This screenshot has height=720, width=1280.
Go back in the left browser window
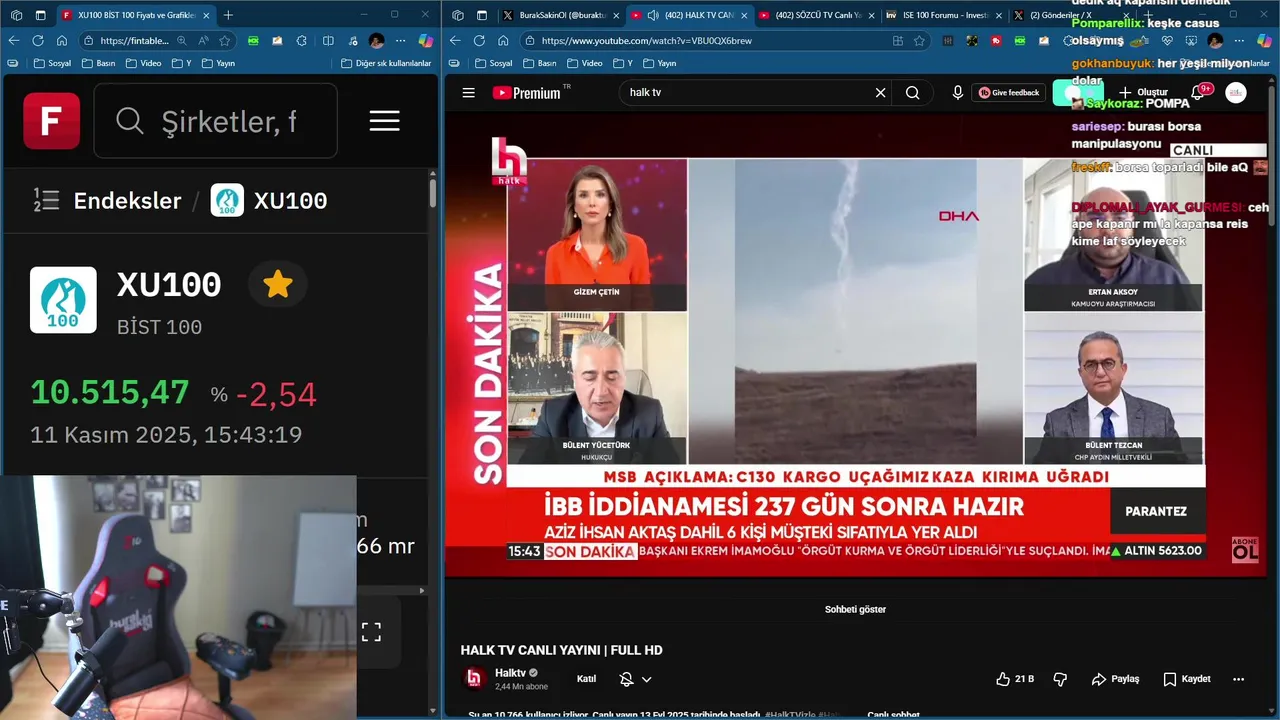14,40
